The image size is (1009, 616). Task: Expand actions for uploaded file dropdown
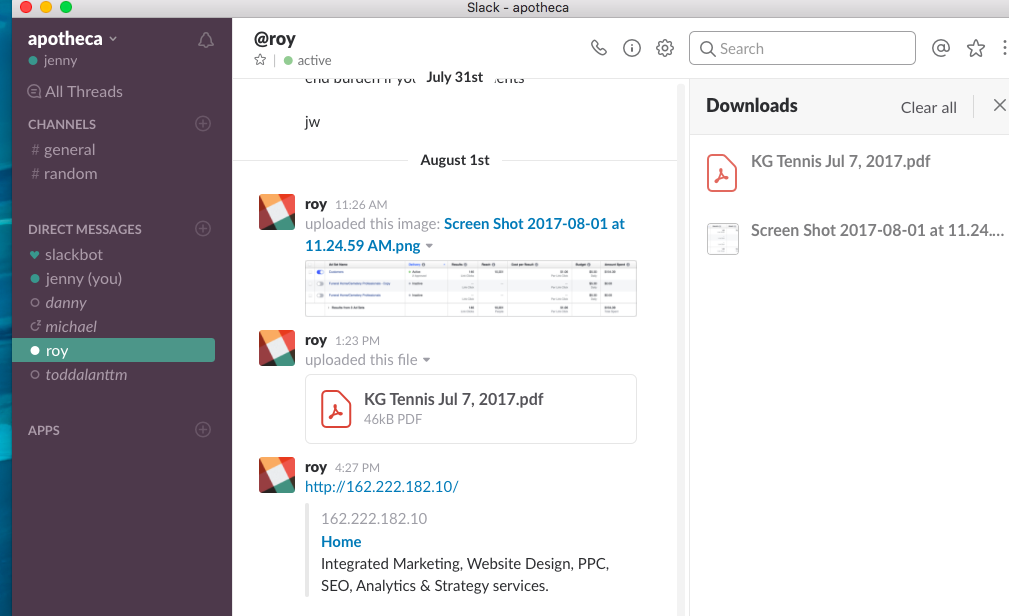tap(426, 360)
